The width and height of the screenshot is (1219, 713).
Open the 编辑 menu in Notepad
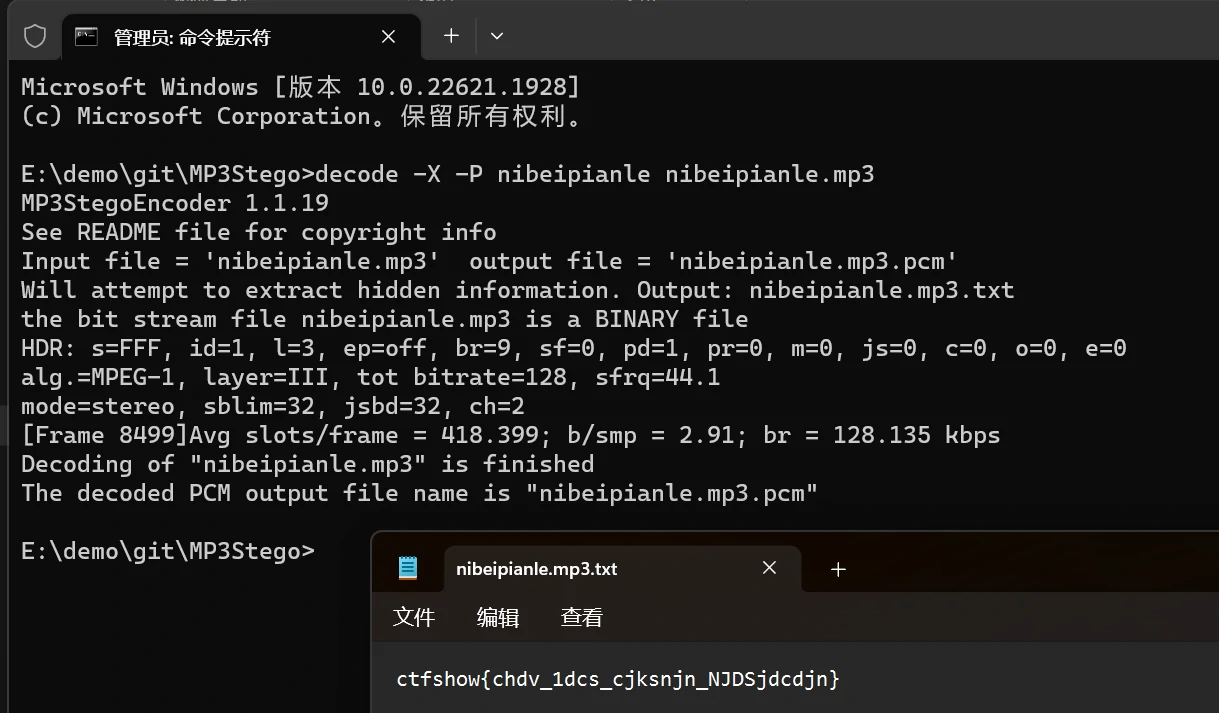click(x=498, y=617)
